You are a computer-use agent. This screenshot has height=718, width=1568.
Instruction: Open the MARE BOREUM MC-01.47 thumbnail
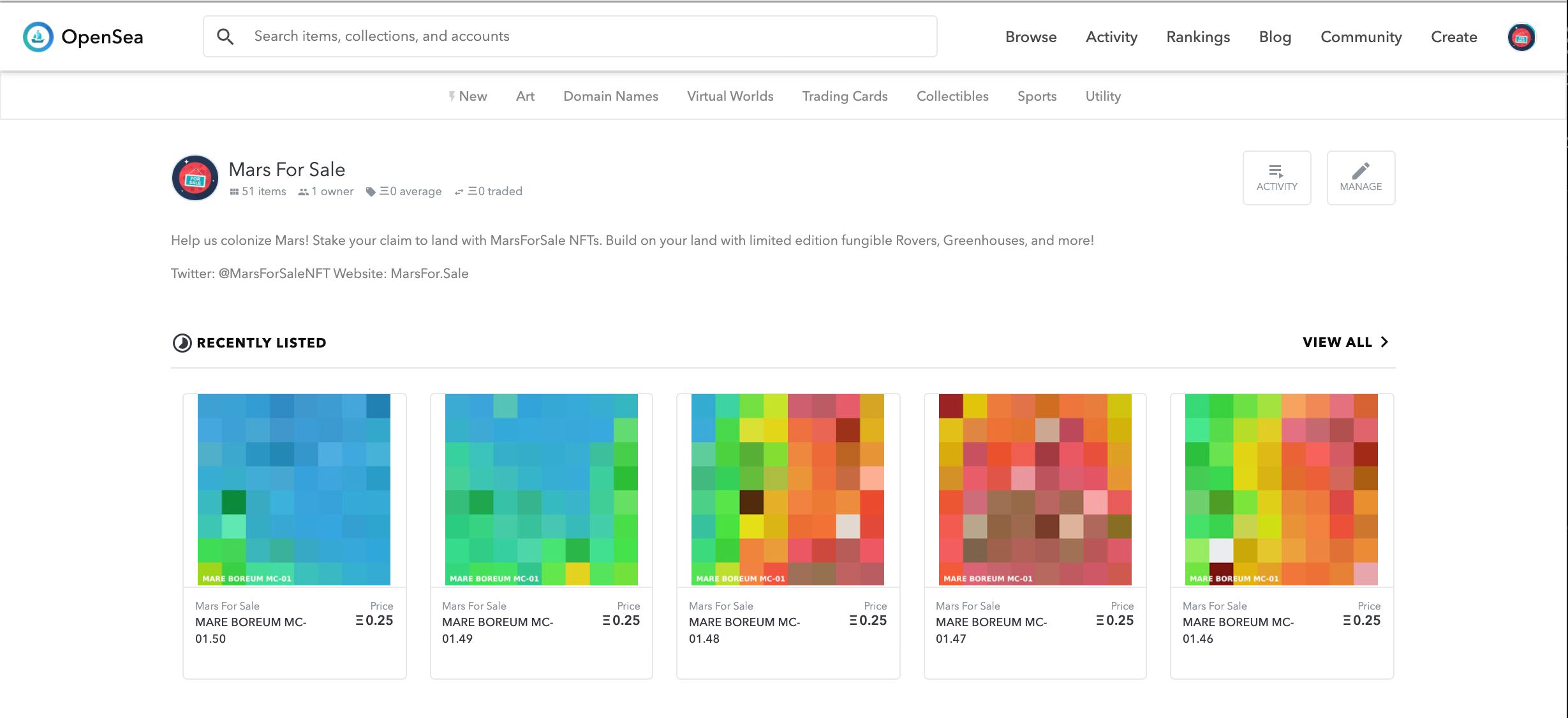(1035, 490)
